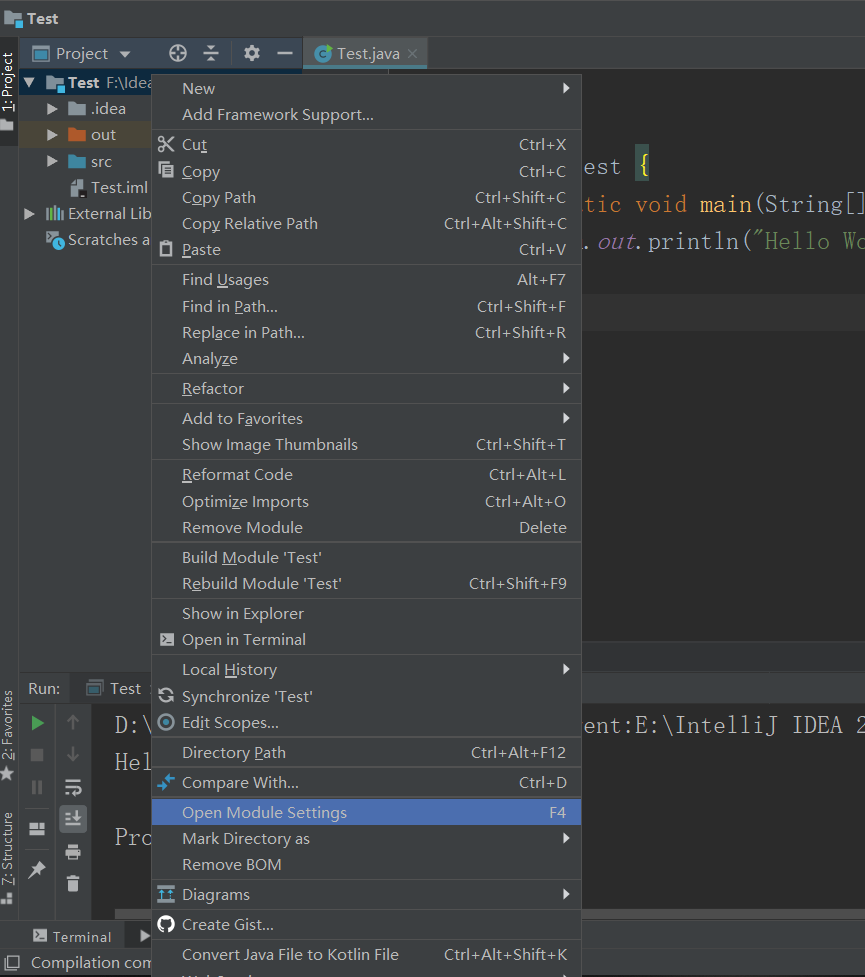Choose Find in Path...

[366, 307]
